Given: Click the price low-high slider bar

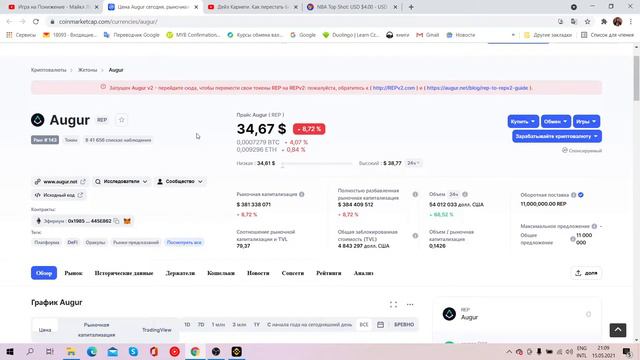Looking at the screenshot, I should click(317, 164).
